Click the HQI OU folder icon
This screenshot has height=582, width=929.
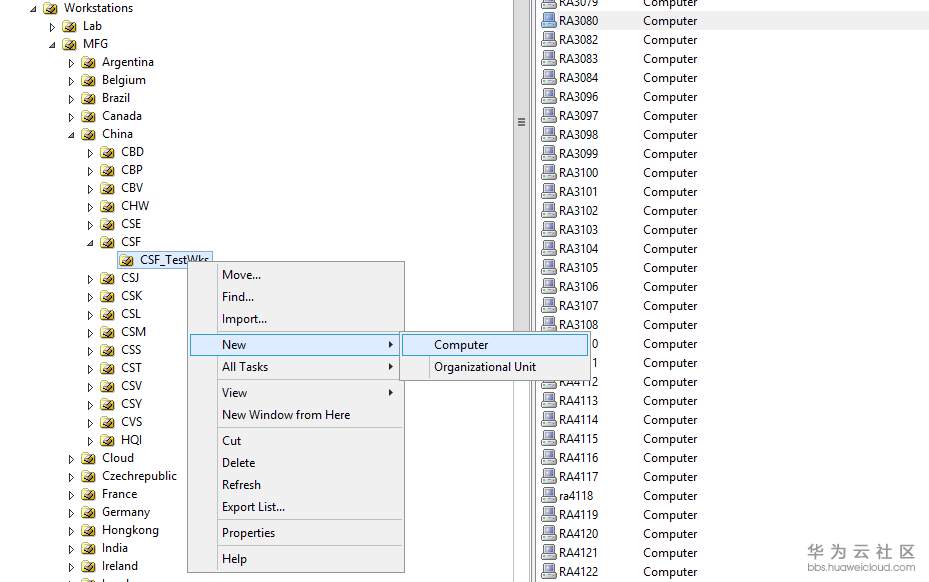107,440
